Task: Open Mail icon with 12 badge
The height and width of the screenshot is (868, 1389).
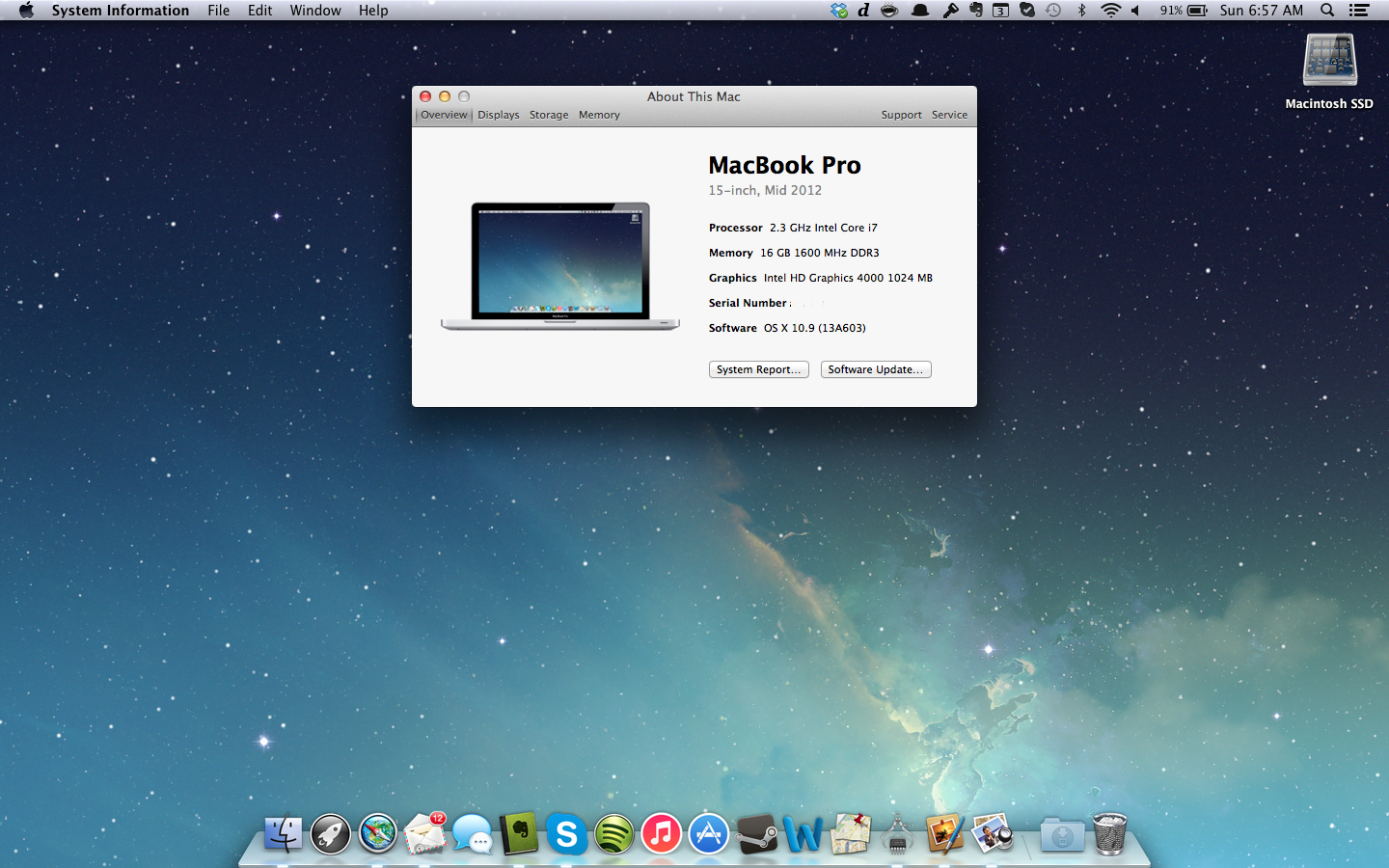Action: click(425, 834)
